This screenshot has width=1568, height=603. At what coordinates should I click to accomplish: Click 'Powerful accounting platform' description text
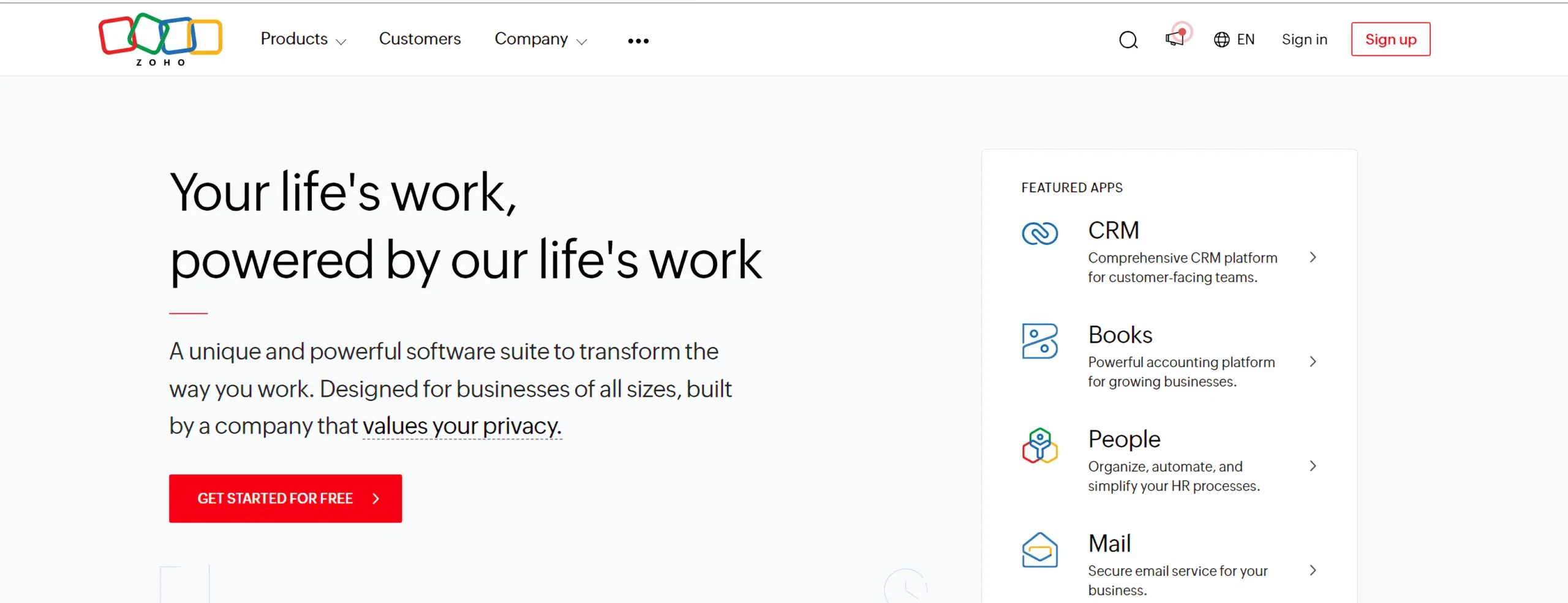tap(1181, 372)
